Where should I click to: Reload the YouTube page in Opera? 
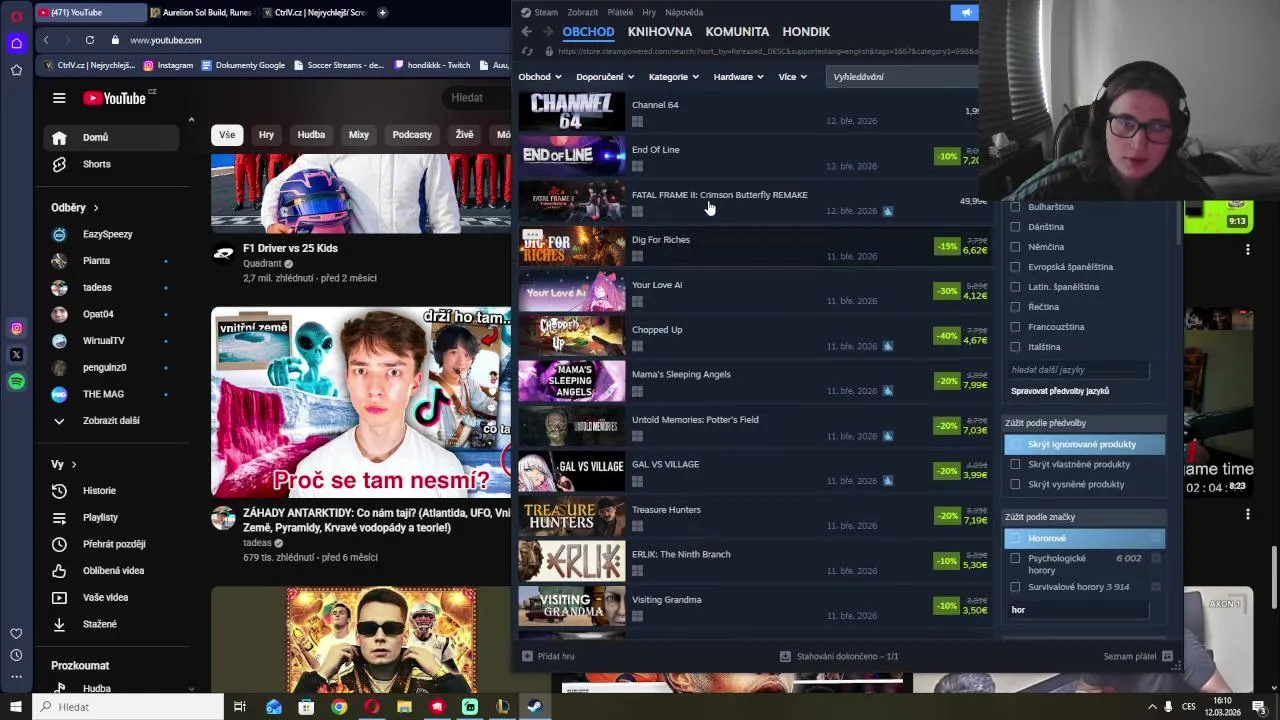click(89, 40)
